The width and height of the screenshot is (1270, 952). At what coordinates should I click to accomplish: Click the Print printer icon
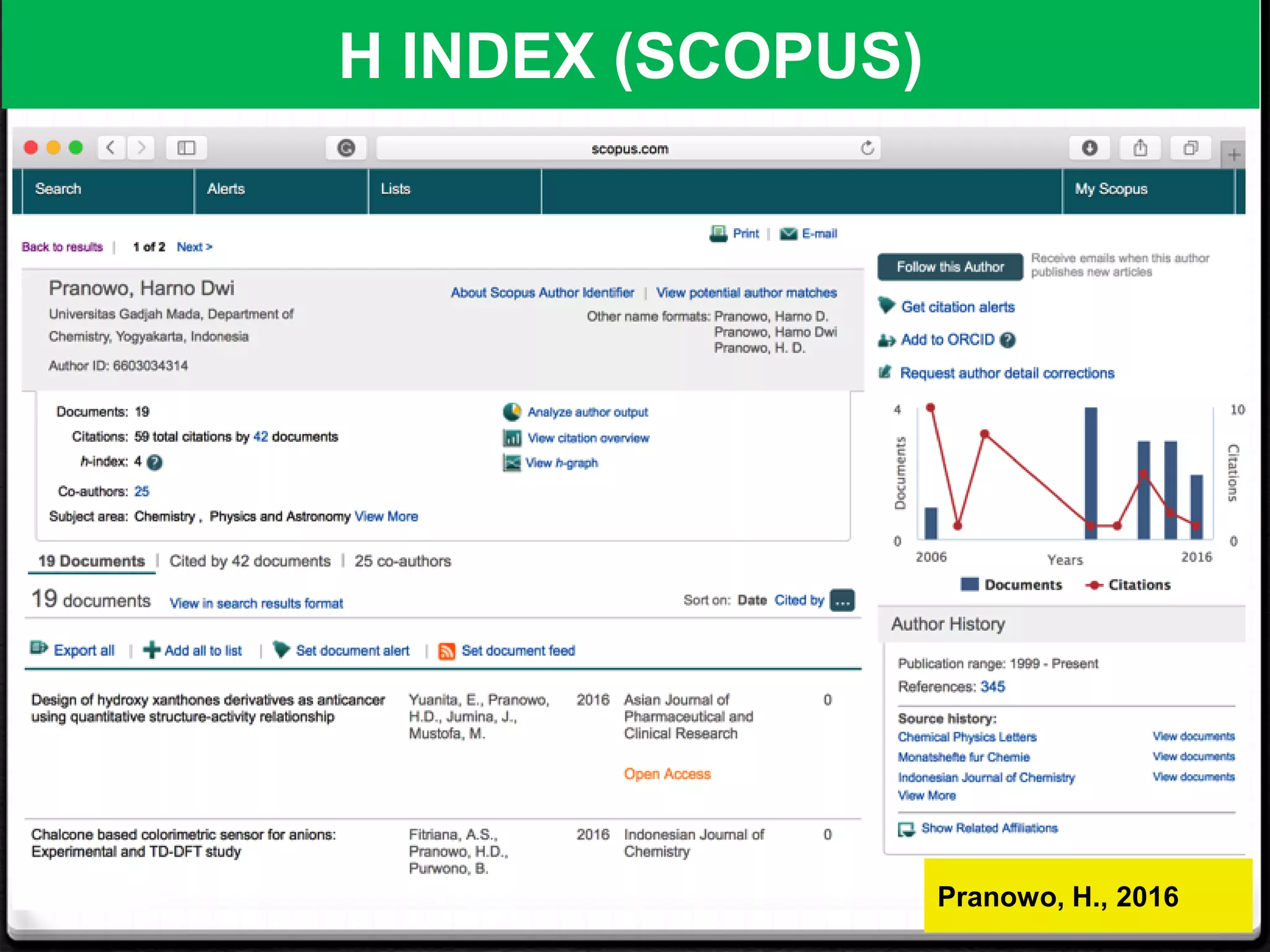click(x=718, y=234)
